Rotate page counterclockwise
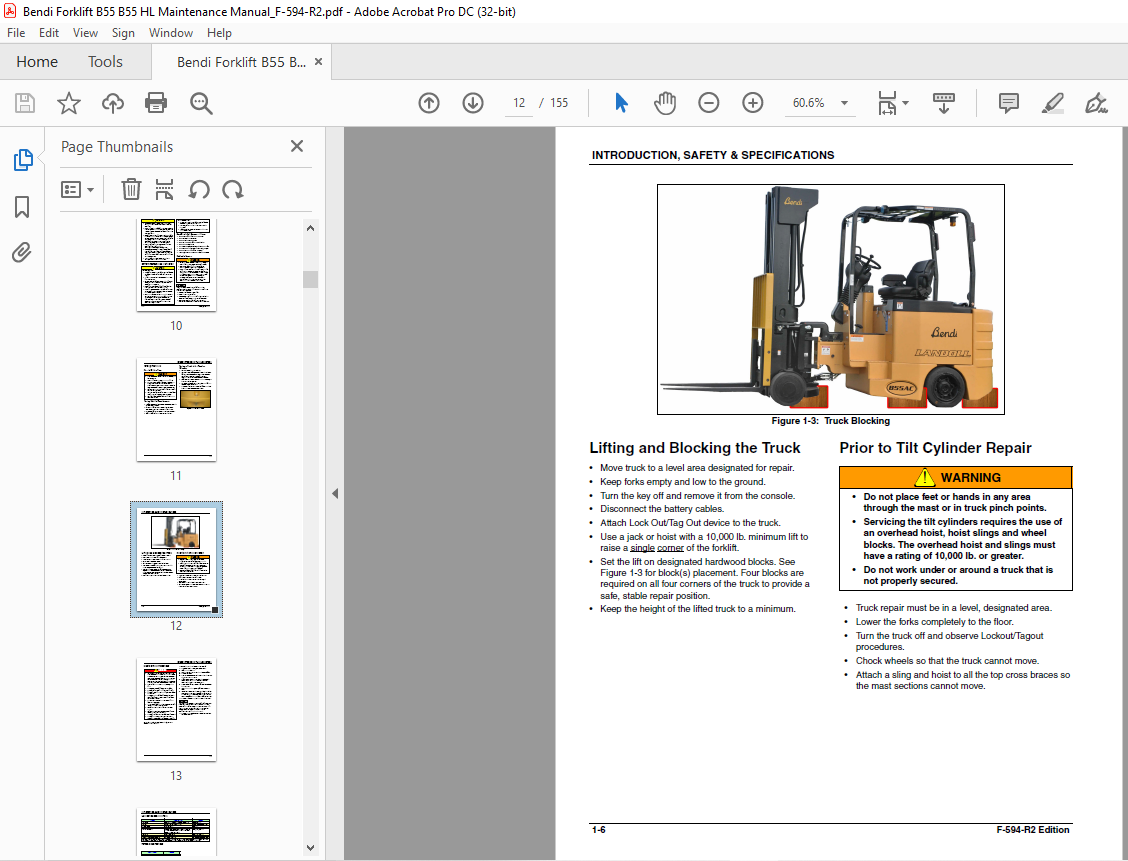Image resolution: width=1128 pixels, height=861 pixels. pos(199,189)
